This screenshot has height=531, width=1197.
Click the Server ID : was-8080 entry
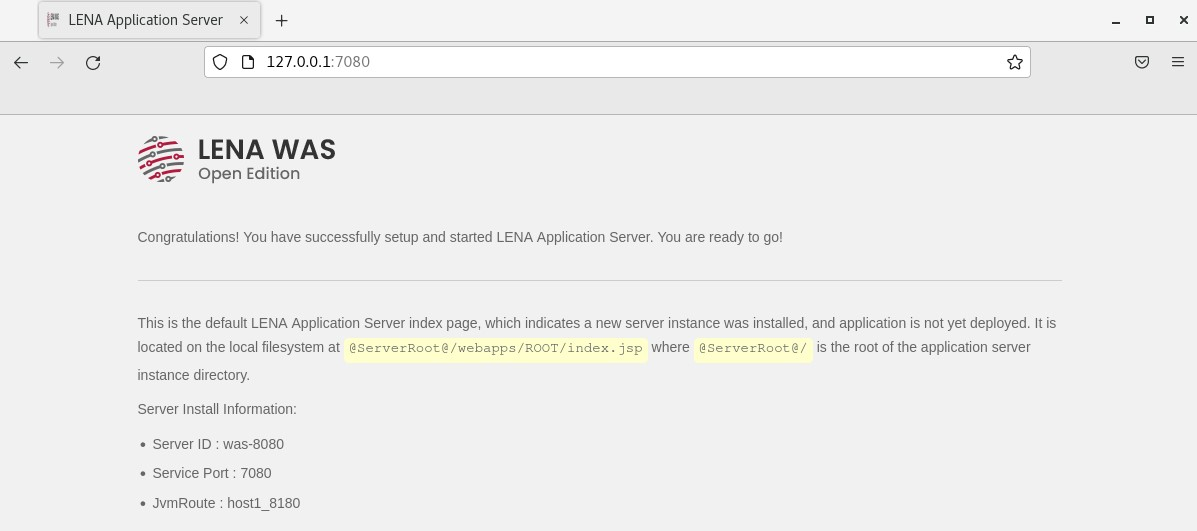pyautogui.click(x=218, y=445)
